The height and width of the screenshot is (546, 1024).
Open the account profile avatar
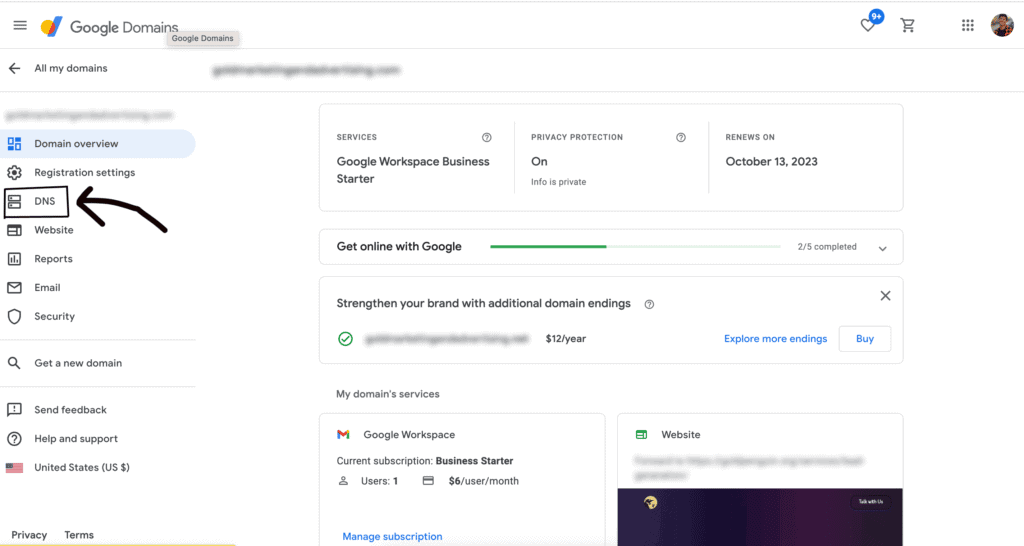1002,25
